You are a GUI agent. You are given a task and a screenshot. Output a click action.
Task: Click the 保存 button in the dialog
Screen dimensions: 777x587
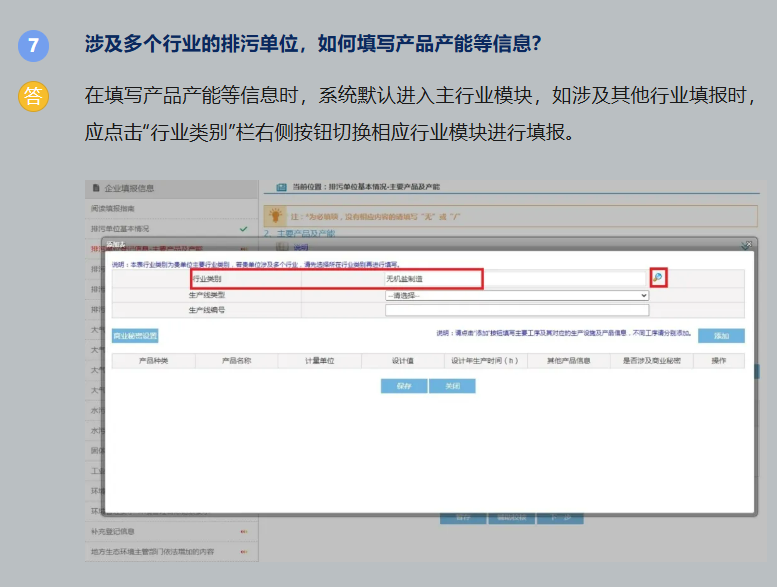(403, 386)
